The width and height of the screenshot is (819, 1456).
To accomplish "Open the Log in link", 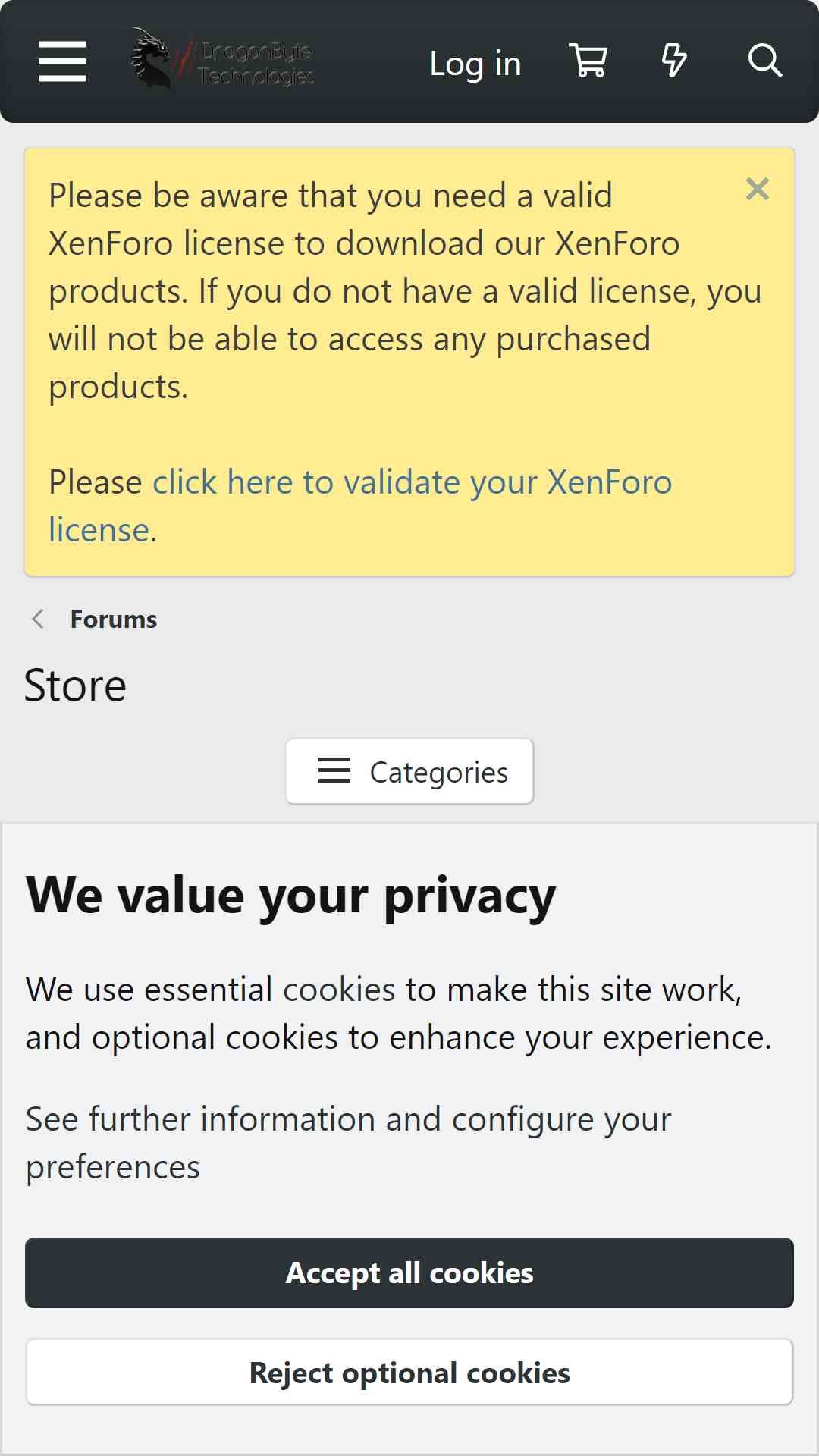I will coord(475,63).
